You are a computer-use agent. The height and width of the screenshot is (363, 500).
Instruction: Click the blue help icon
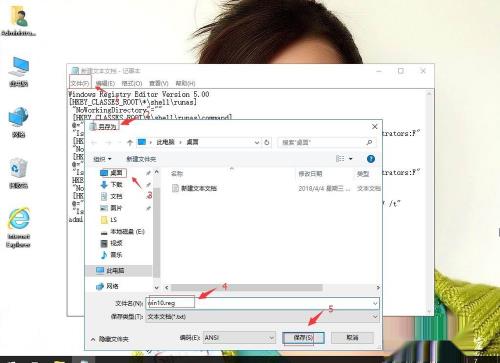[x=371, y=159]
